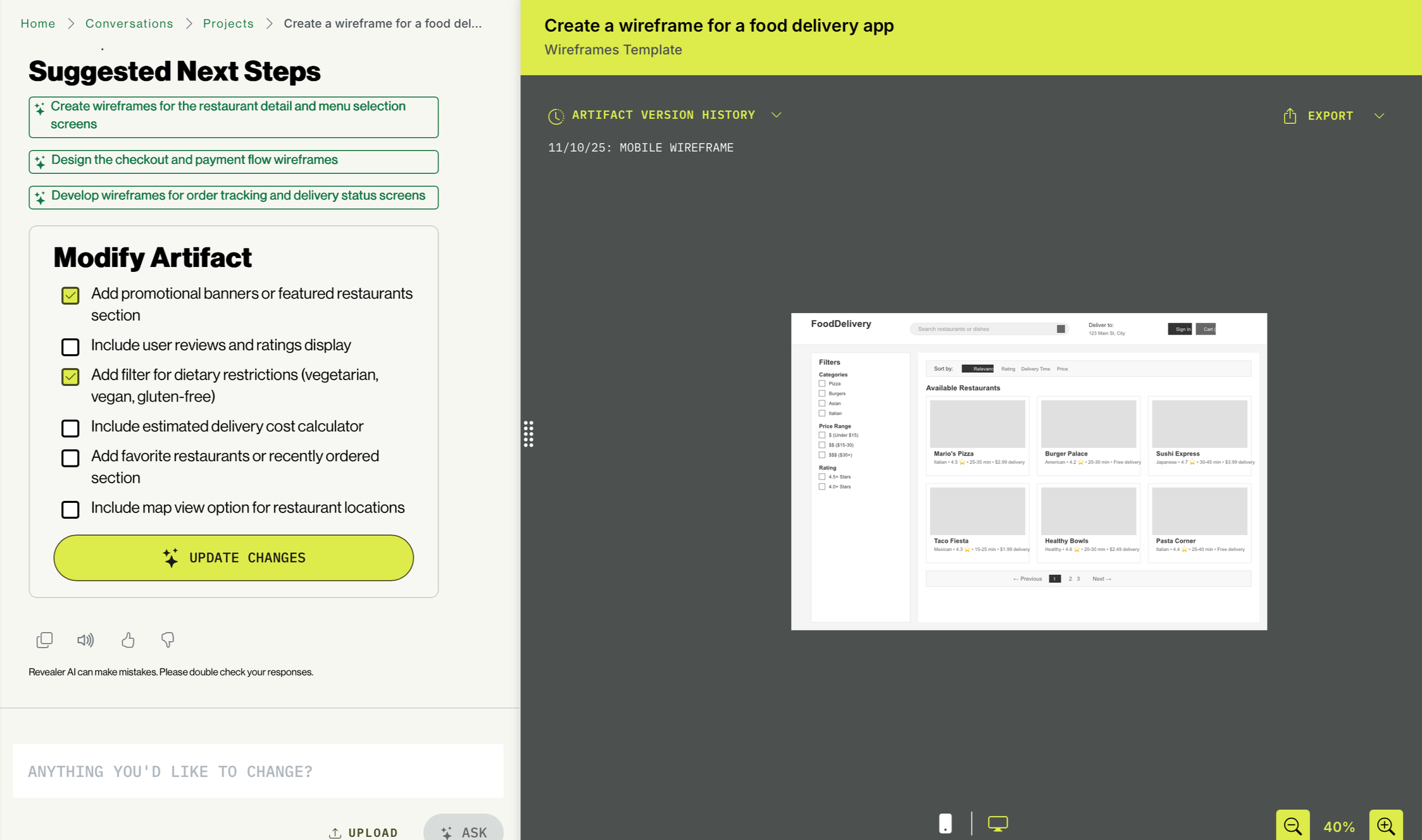
Task: Click the copy response icon
Action: [44, 640]
